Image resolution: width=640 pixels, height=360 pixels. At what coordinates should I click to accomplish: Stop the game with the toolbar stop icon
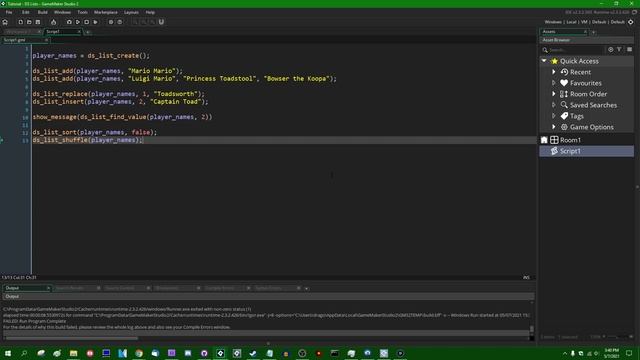click(87, 22)
